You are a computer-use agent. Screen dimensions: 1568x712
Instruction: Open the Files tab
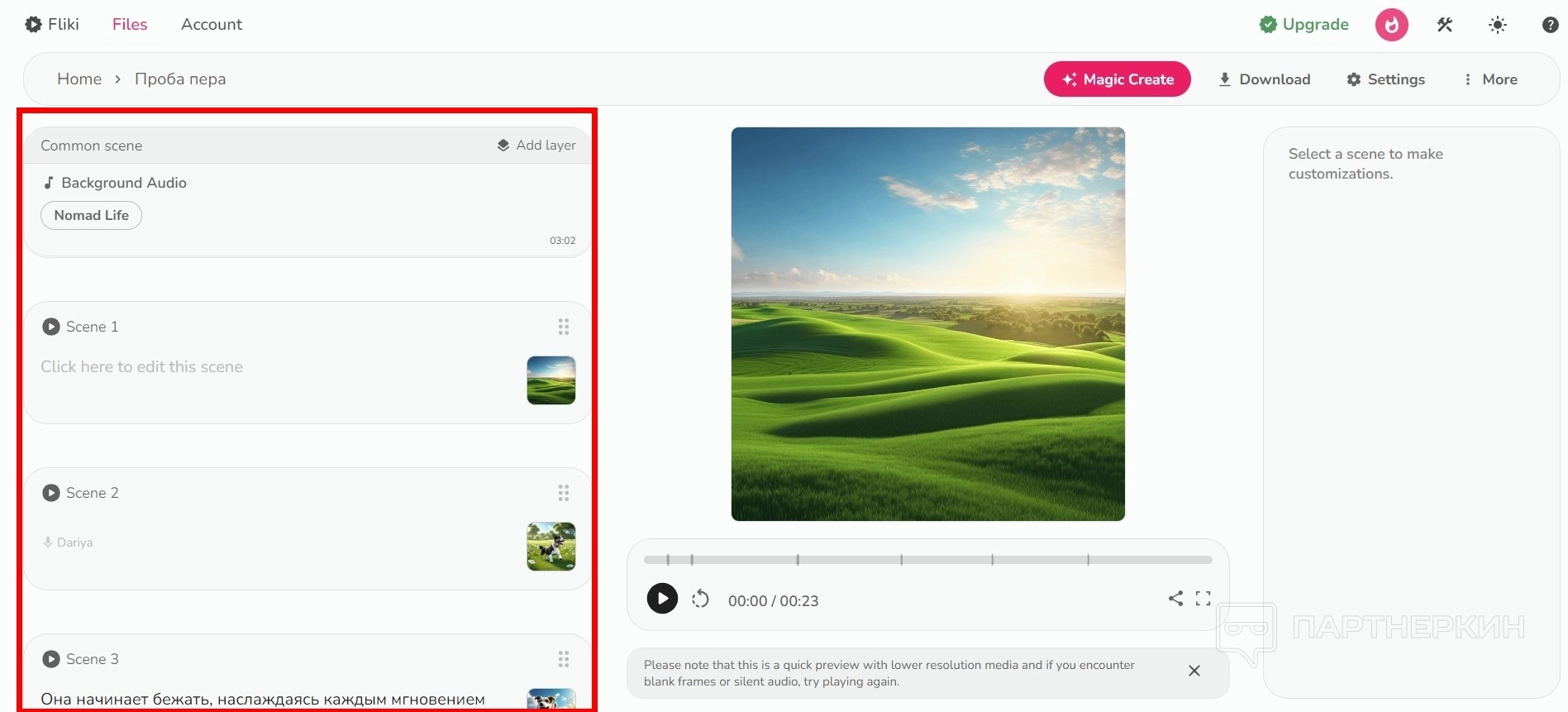tap(130, 25)
